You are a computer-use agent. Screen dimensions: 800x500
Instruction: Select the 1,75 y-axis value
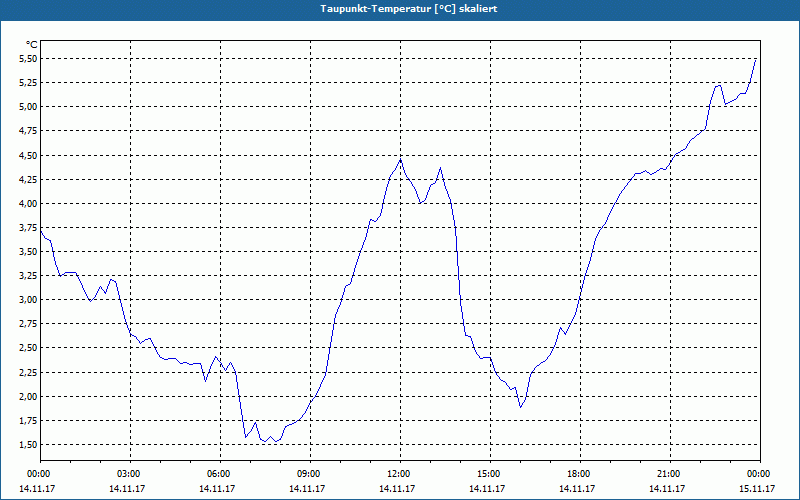pyautogui.click(x=28, y=421)
